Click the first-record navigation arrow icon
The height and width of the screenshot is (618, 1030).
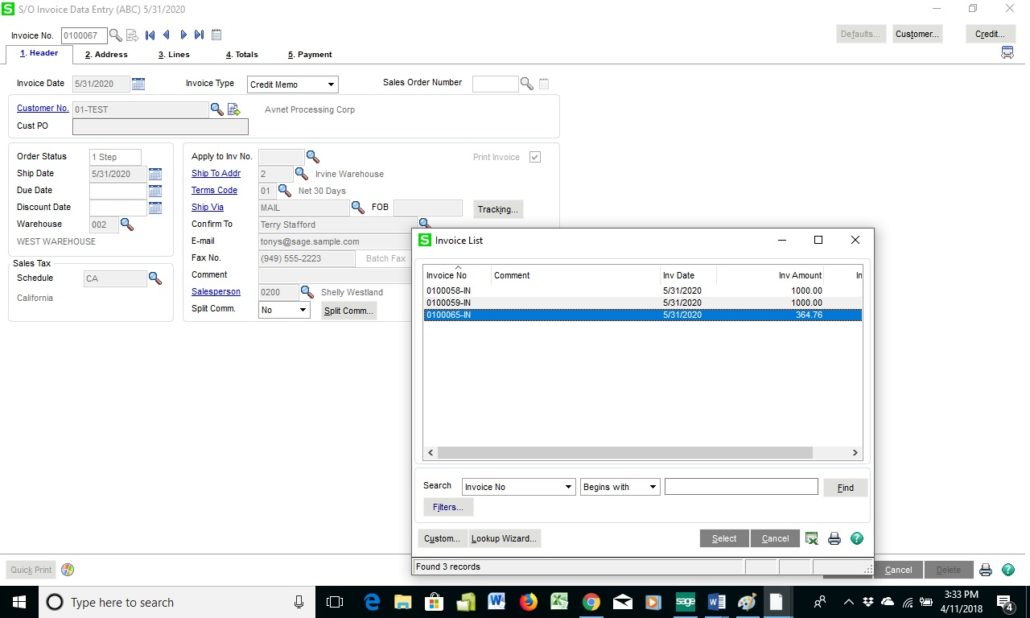coord(149,34)
